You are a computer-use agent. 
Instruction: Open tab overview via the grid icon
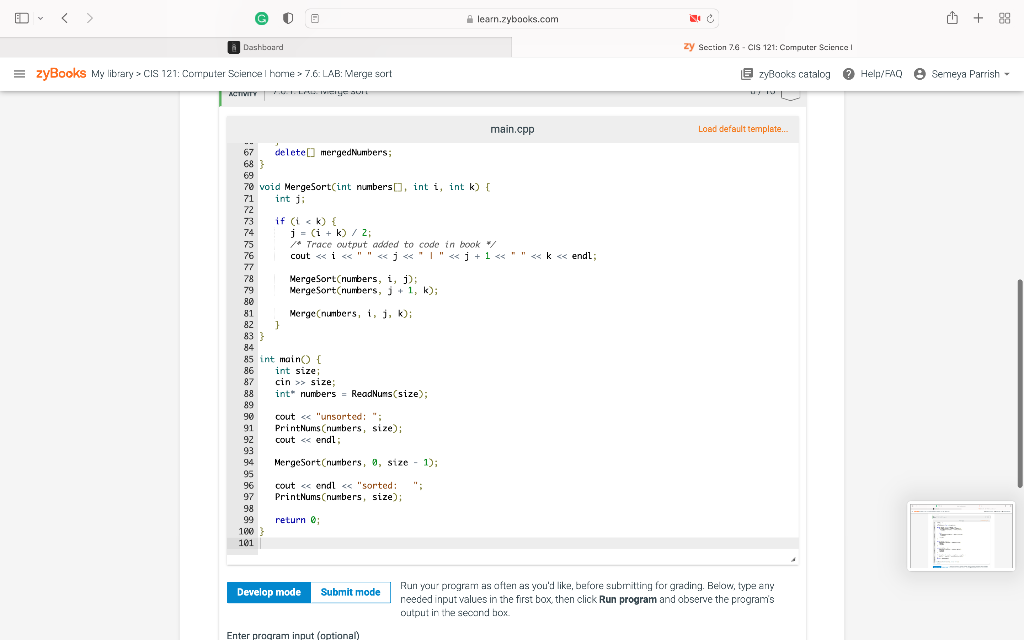click(1004, 17)
